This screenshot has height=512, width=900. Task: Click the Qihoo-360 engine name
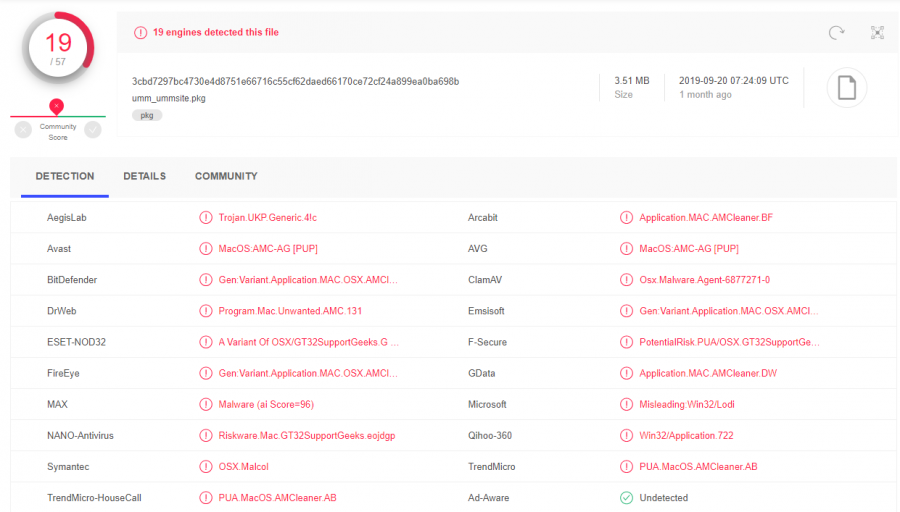point(490,436)
